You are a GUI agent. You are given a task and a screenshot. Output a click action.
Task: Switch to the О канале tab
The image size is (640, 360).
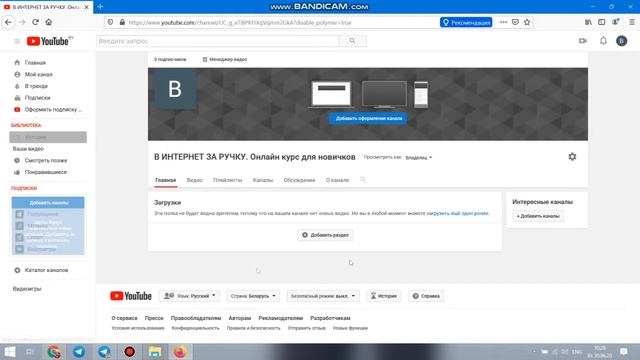[337, 180]
